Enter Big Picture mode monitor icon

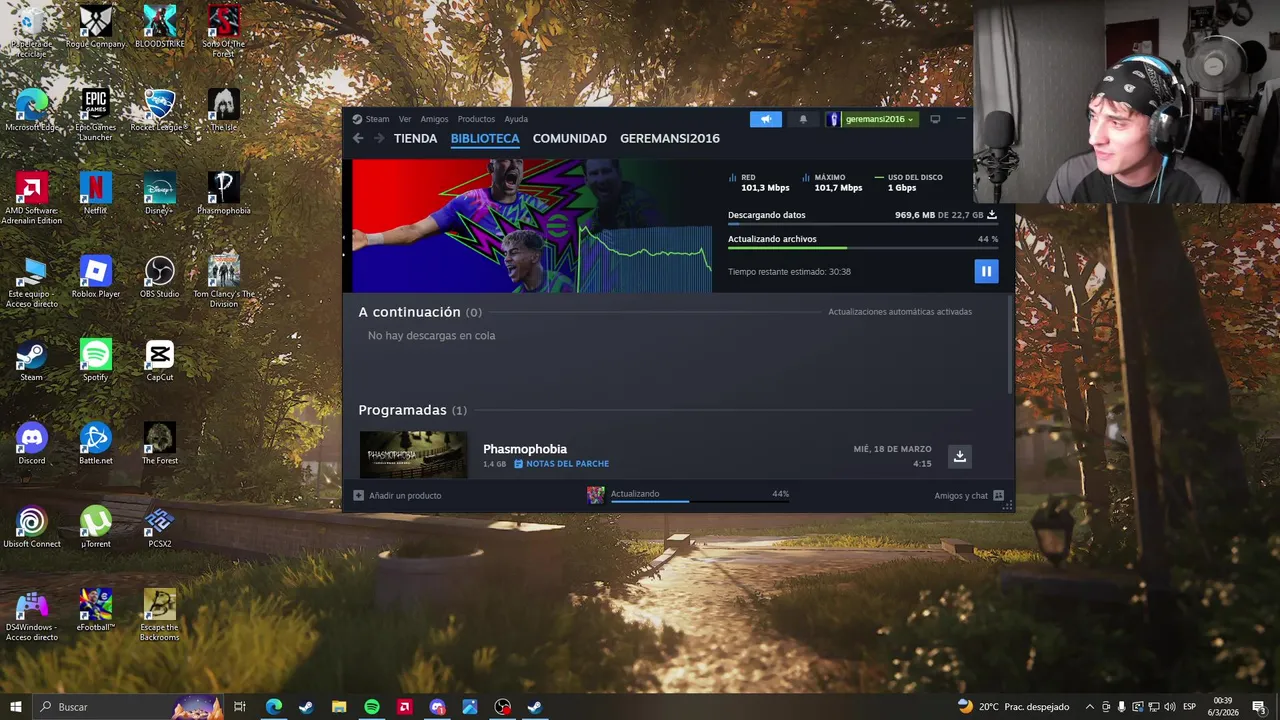[x=935, y=119]
